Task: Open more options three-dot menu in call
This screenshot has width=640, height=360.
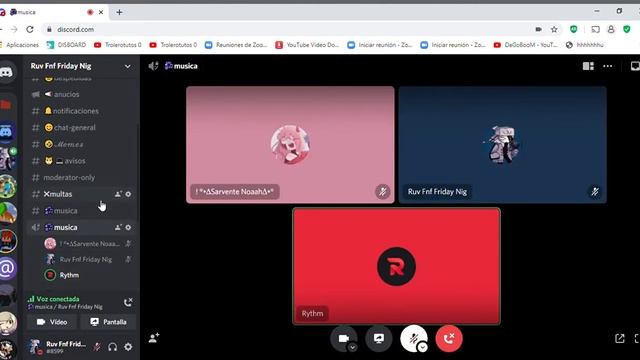Action: click(607, 66)
